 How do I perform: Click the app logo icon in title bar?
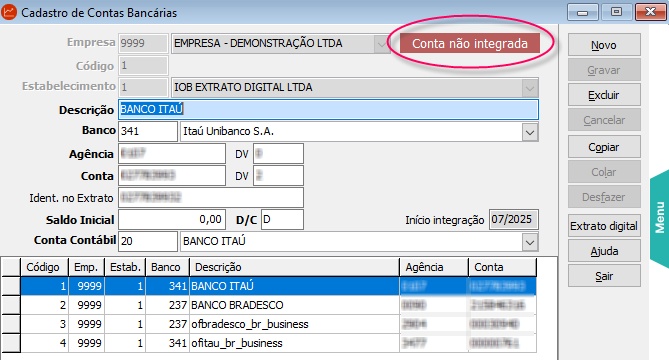coord(9,12)
